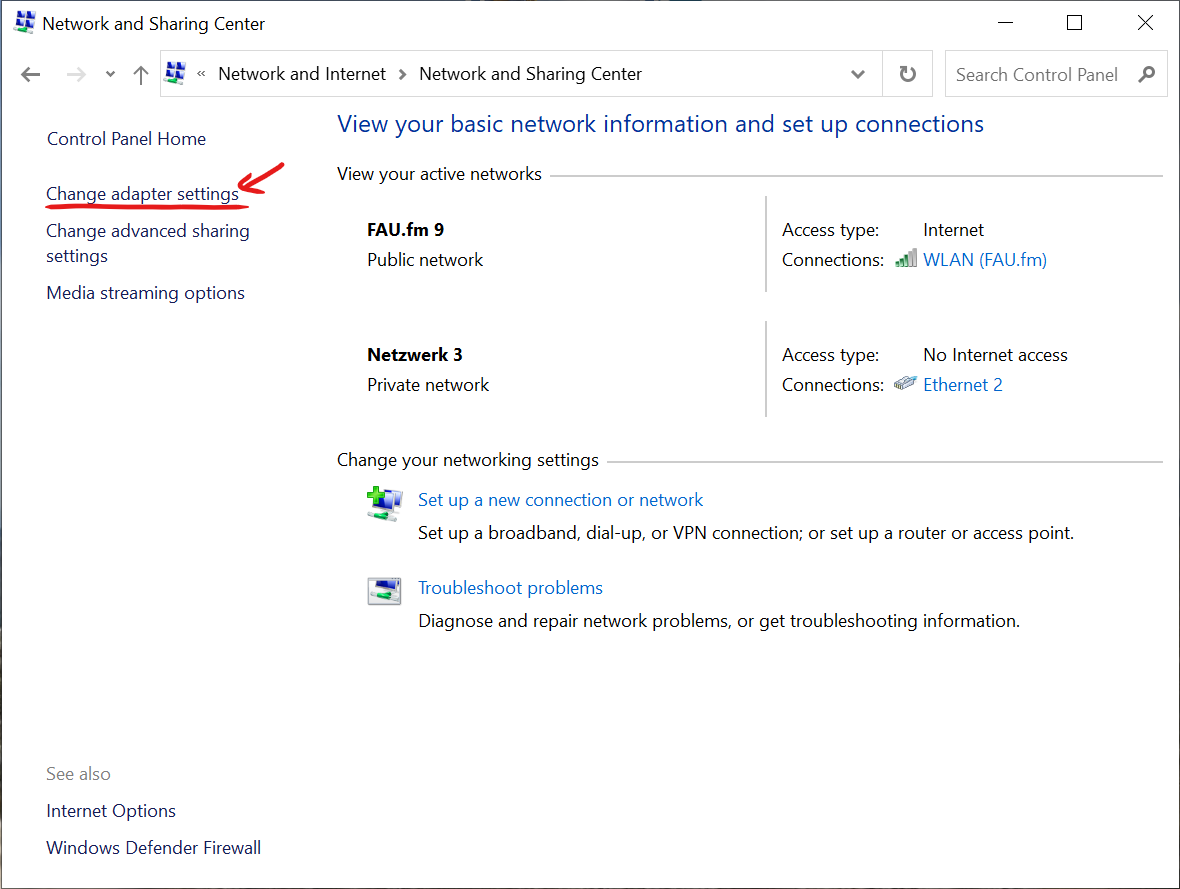Click the Back navigation arrow
The width and height of the screenshot is (1180, 889).
tap(31, 74)
